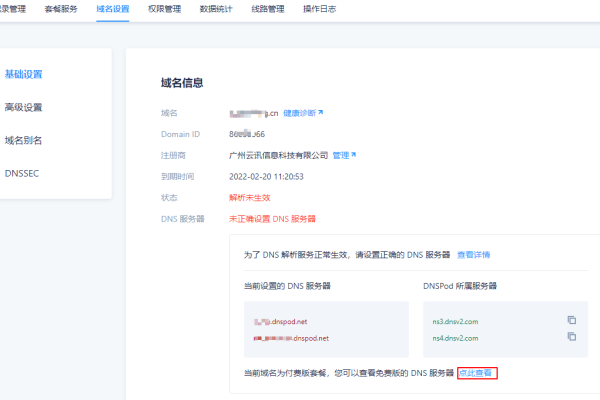Switch to the 线路管理 tab
Image resolution: width=600 pixels, height=400 pixels.
[267, 9]
